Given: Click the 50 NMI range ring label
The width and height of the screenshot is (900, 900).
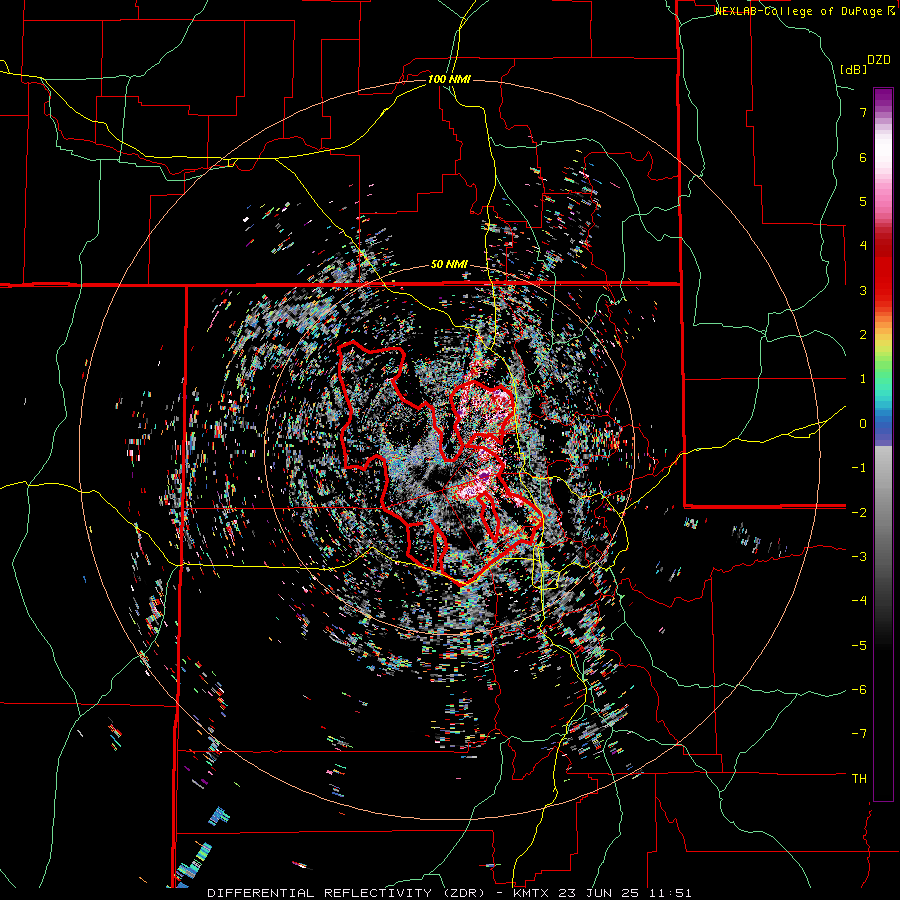Looking at the screenshot, I should pyautogui.click(x=449, y=265).
